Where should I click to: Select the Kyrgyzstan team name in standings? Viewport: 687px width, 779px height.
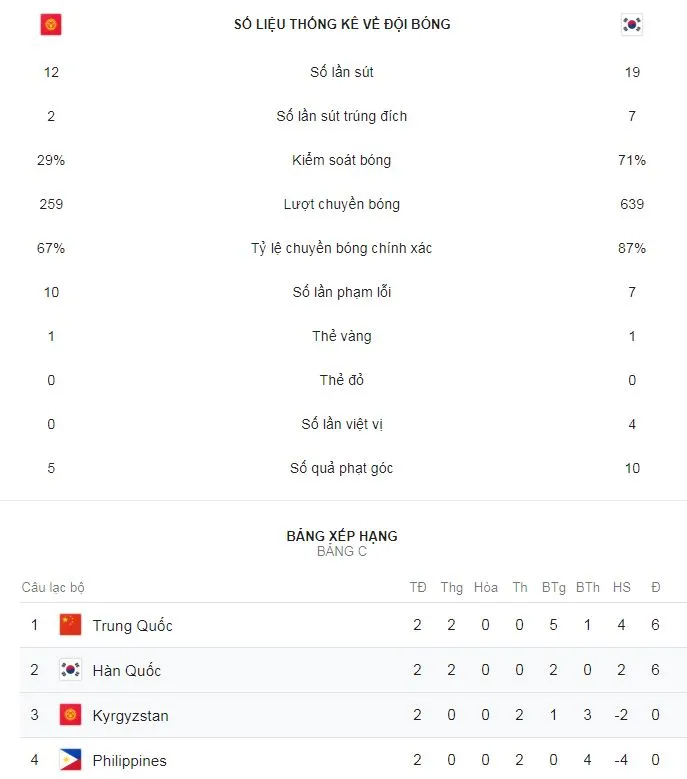(x=130, y=716)
